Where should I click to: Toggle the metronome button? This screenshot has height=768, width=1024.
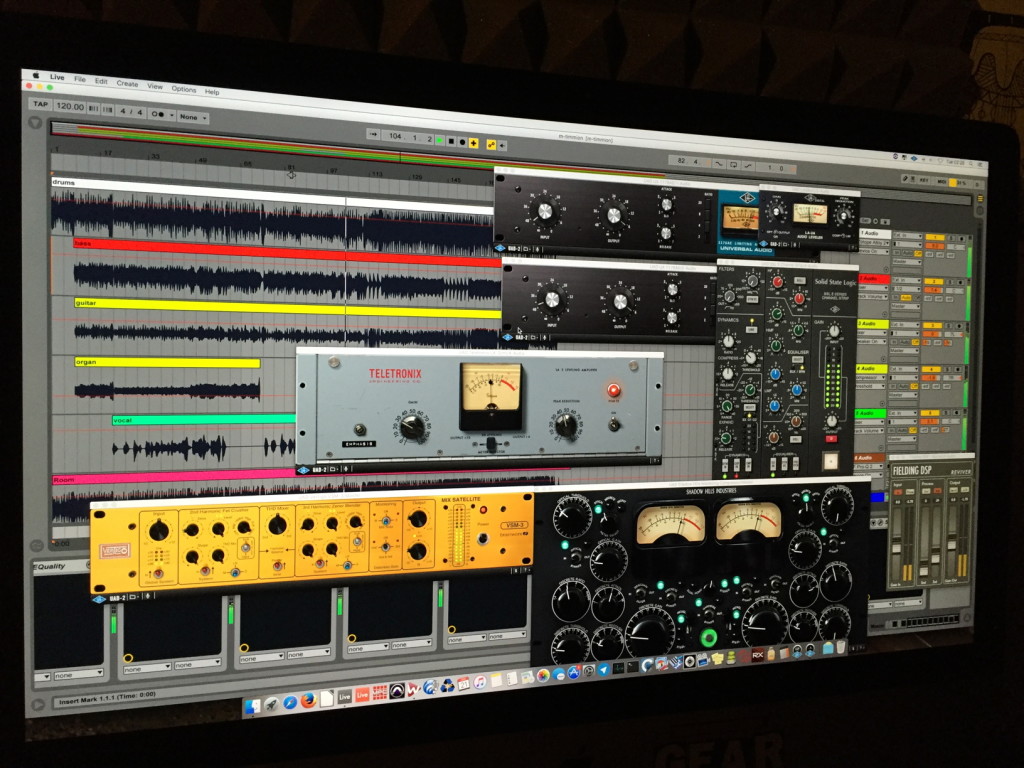(157, 114)
